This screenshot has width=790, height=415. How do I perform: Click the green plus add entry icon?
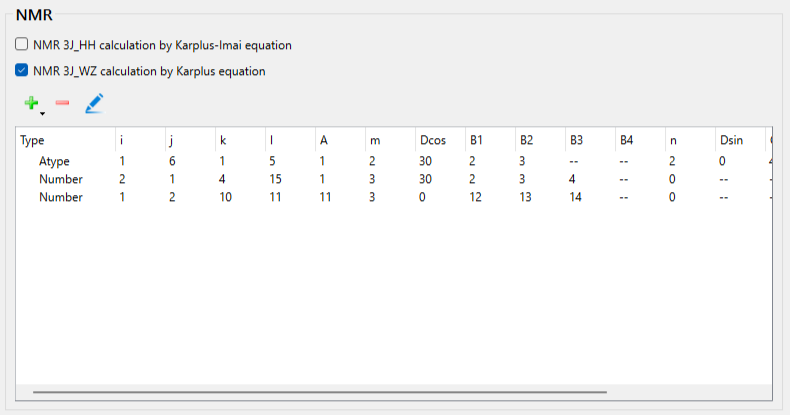(x=31, y=102)
